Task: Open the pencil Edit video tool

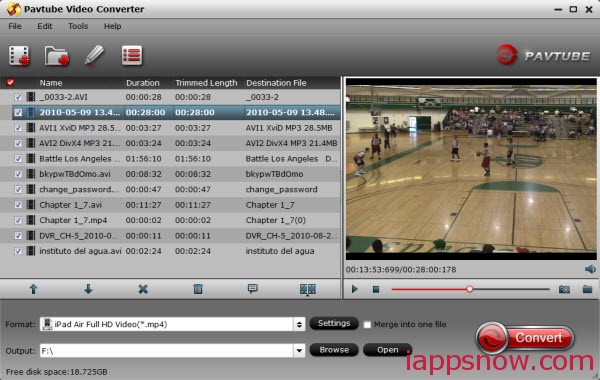Action: click(x=94, y=55)
